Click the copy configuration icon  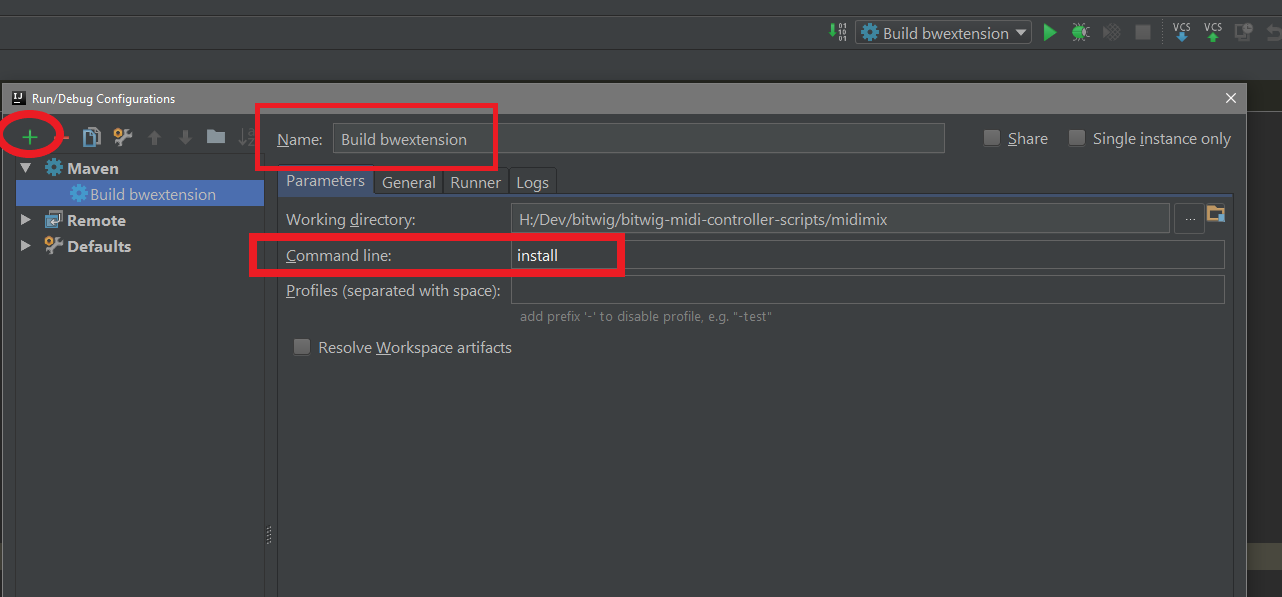[x=92, y=137]
